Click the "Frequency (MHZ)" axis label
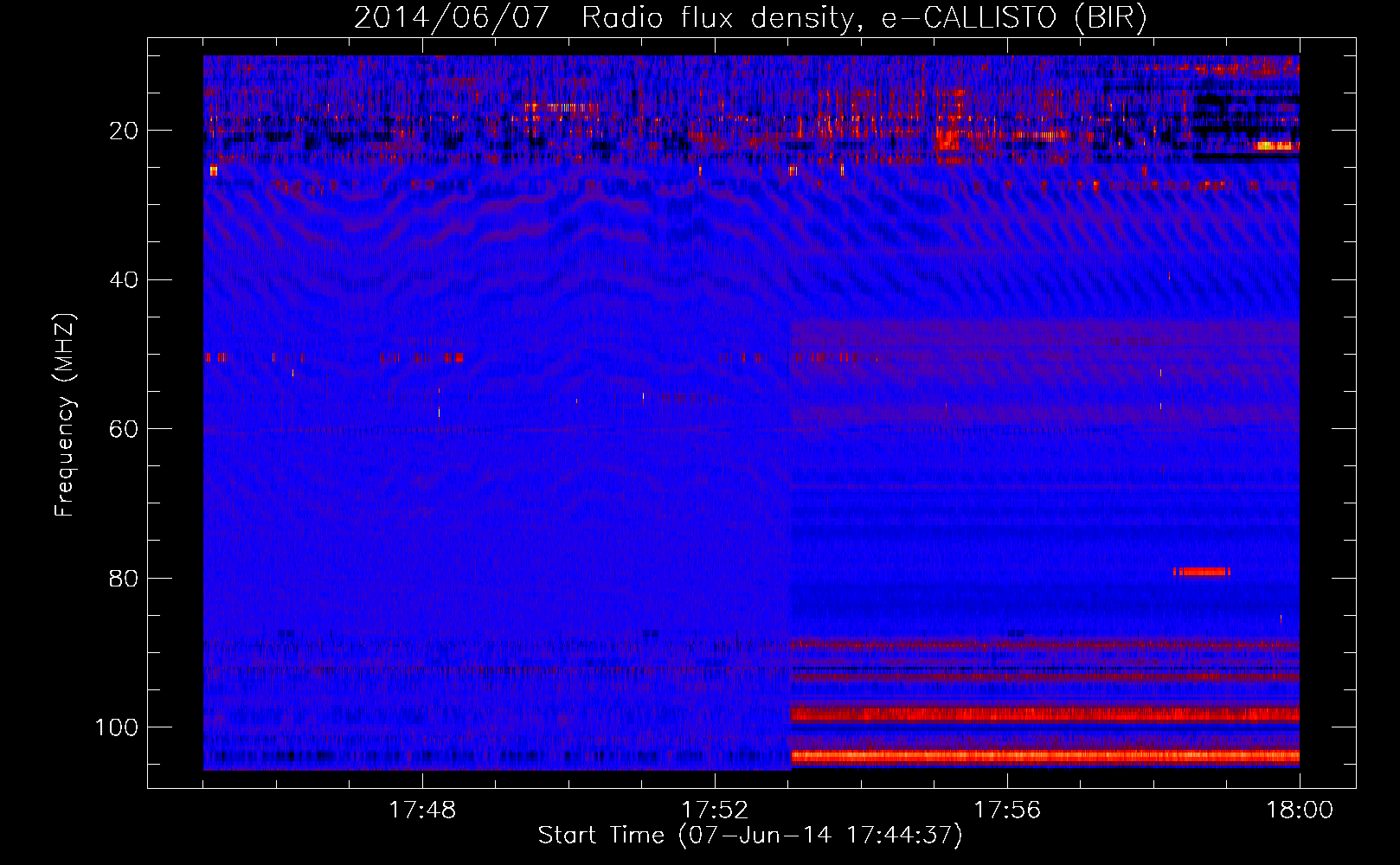 click(x=65, y=415)
